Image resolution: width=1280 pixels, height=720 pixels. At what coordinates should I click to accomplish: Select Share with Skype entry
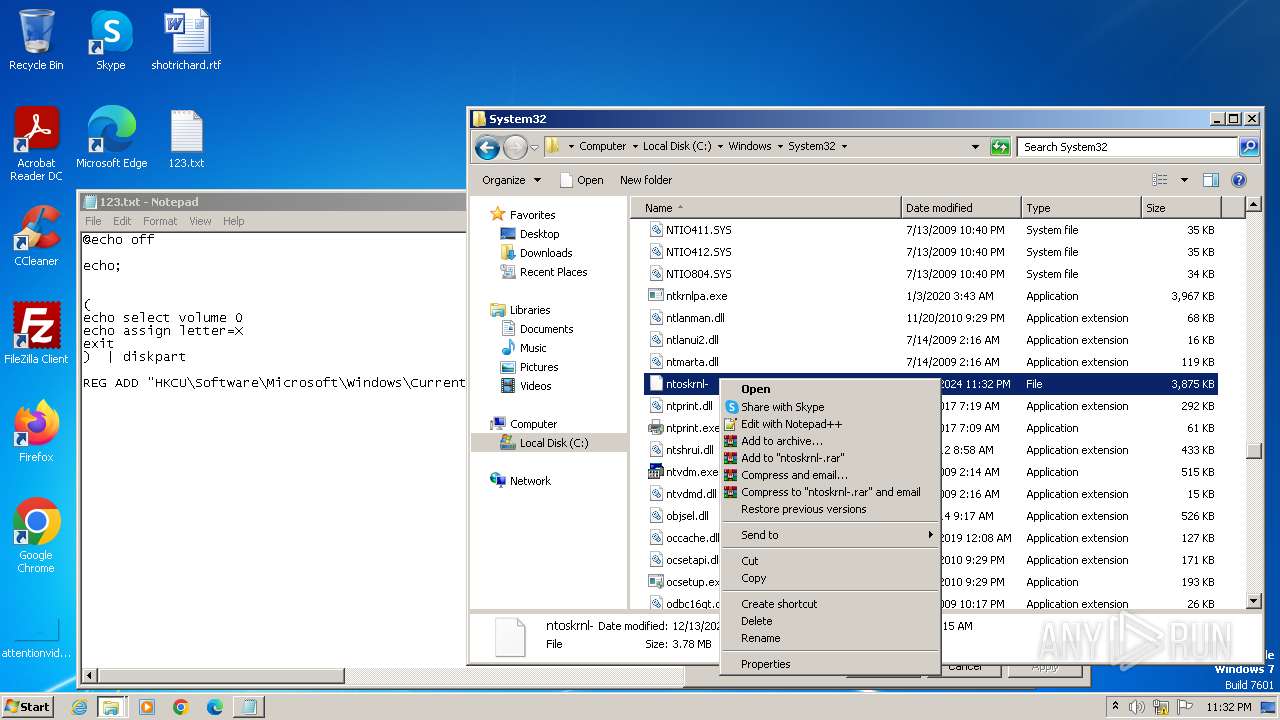tap(830, 407)
